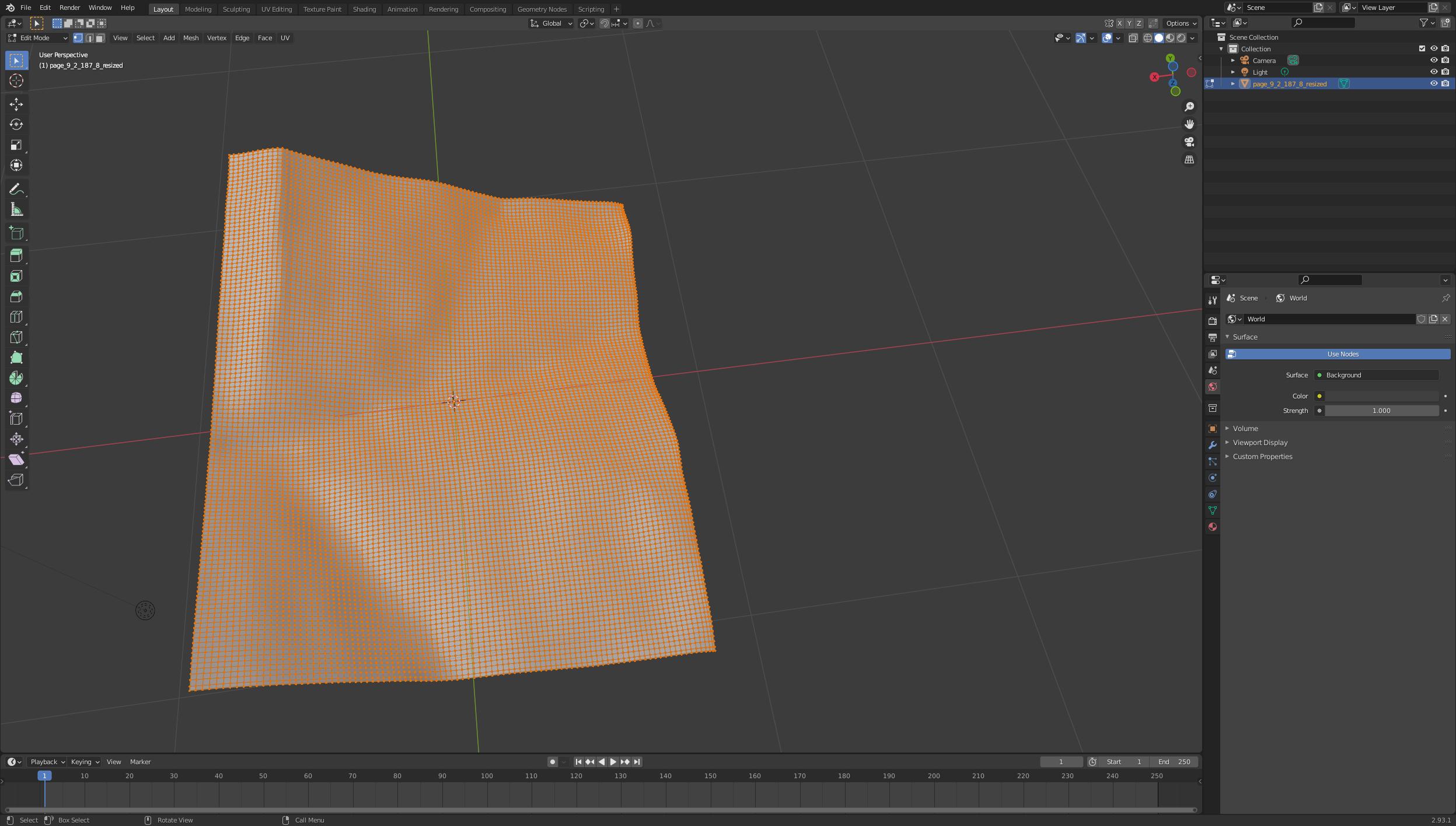This screenshot has height=826, width=1456.
Task: Click the Background surface shader button
Action: (x=1376, y=375)
